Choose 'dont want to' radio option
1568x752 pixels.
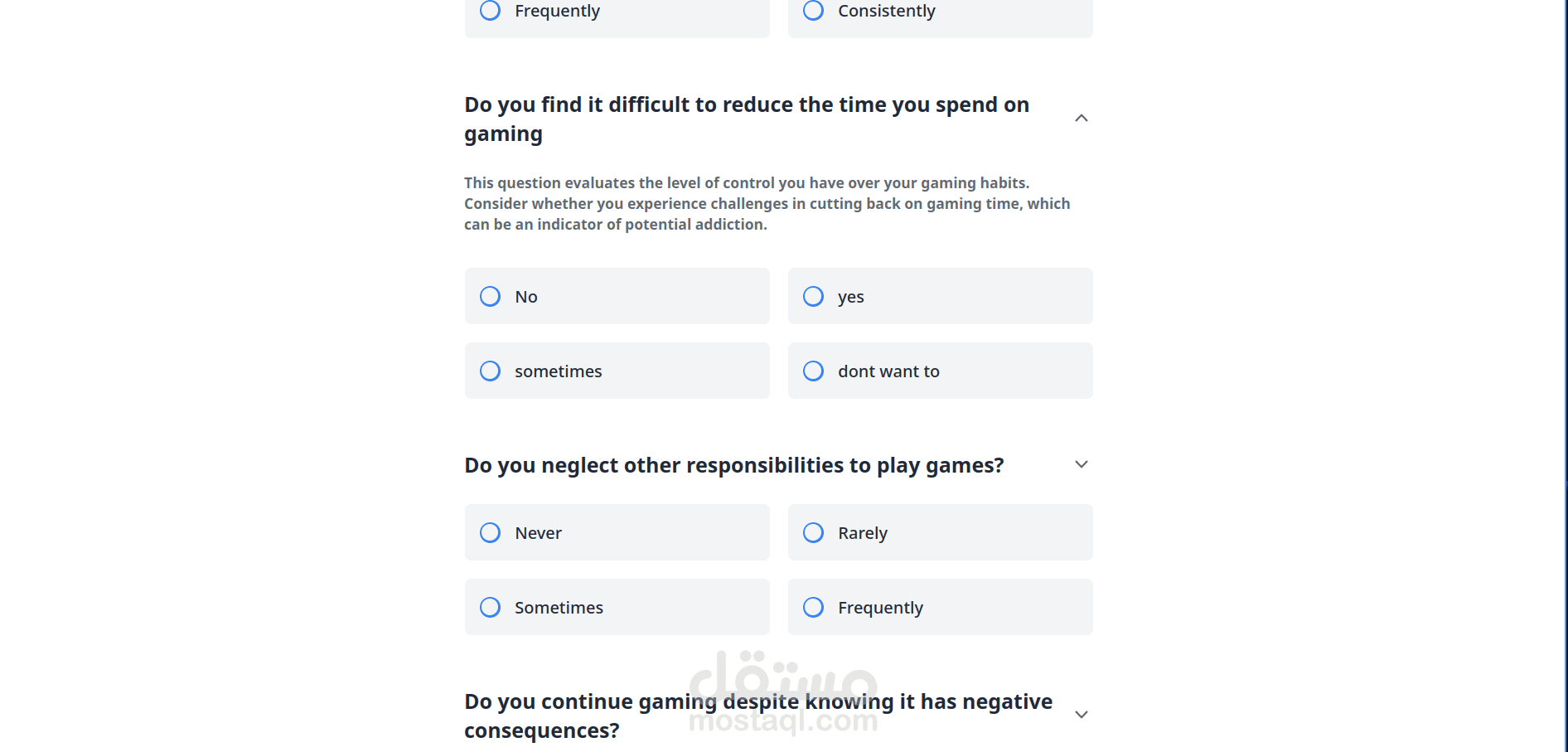(940, 371)
